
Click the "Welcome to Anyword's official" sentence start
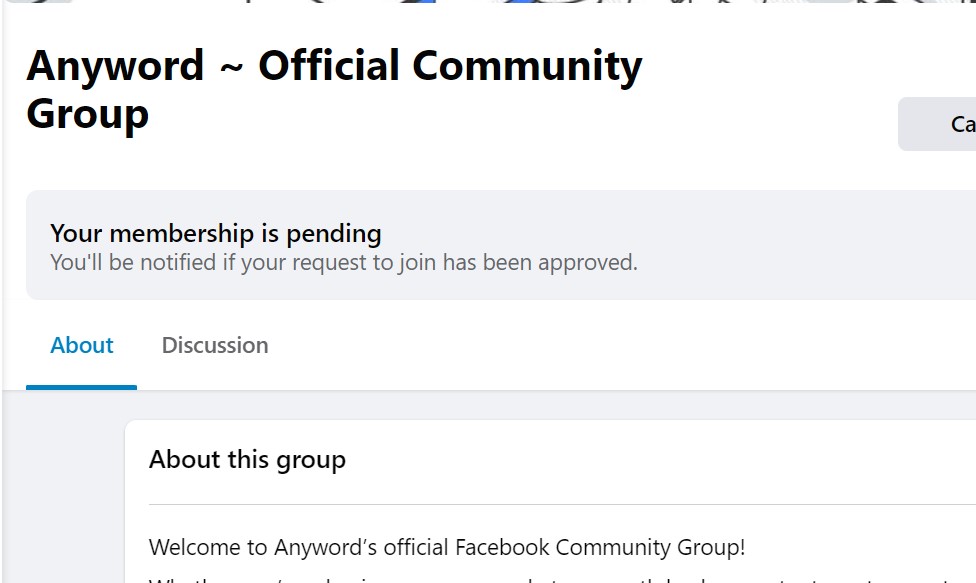(260, 548)
